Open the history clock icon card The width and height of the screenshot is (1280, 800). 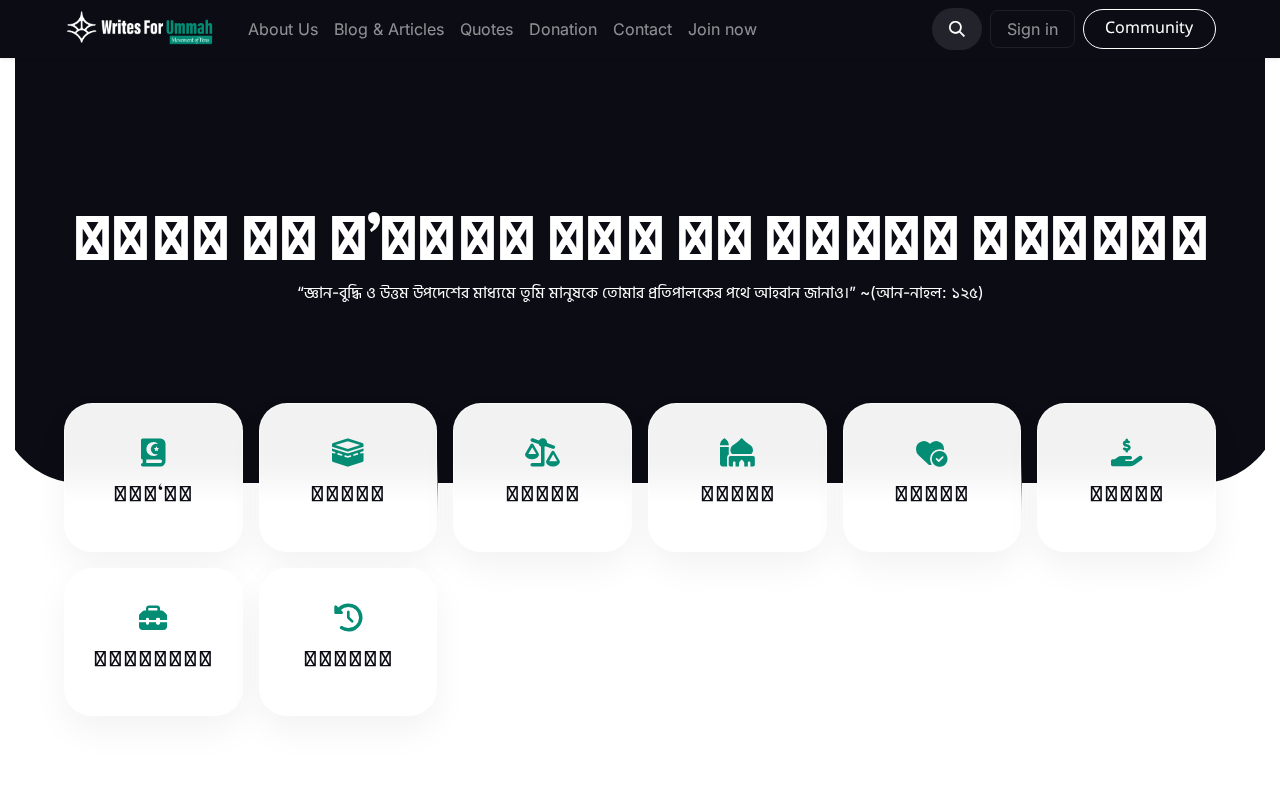click(348, 642)
